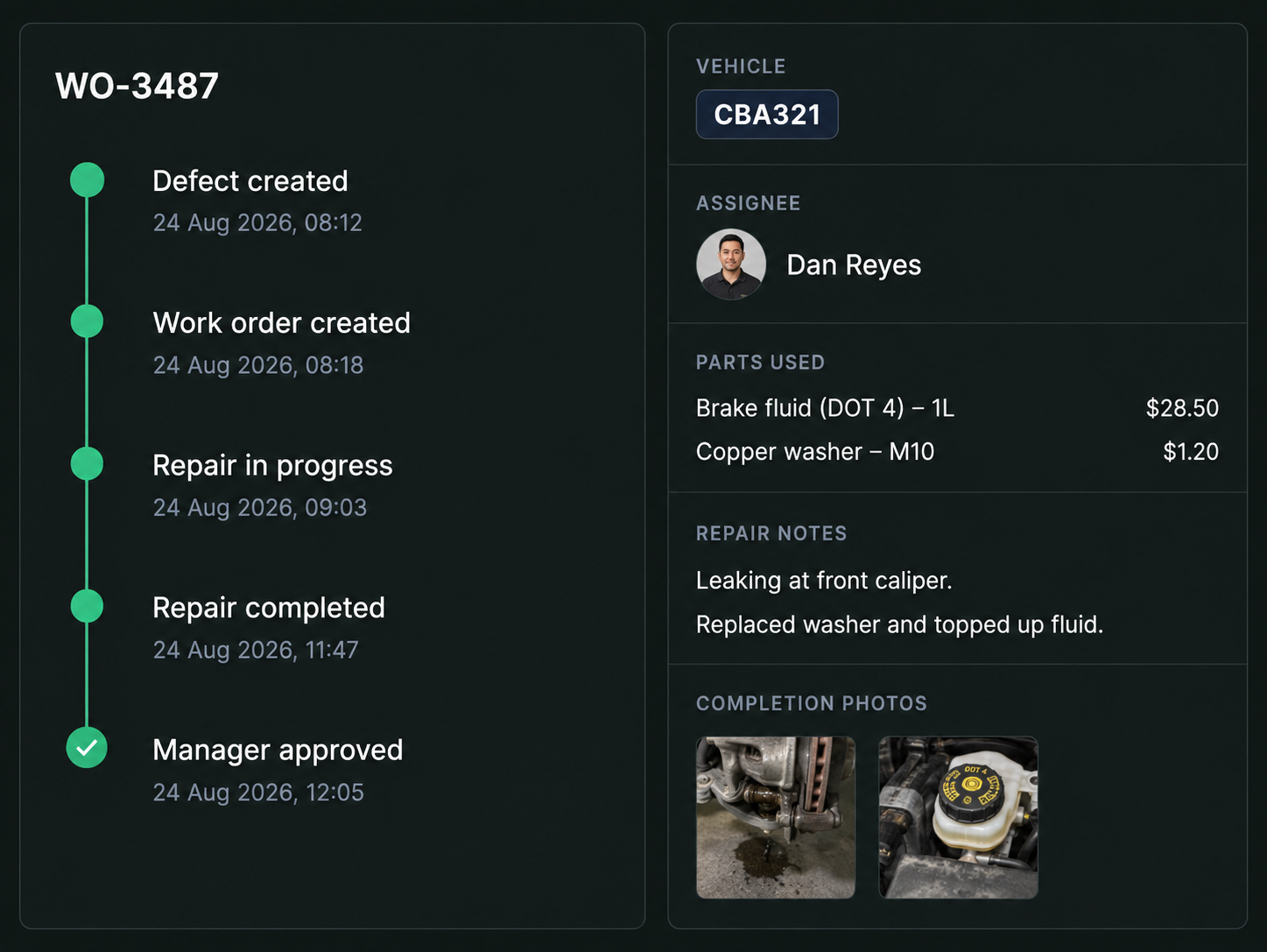Select the Repair completed label
The height and width of the screenshot is (952, 1267).
269,608
